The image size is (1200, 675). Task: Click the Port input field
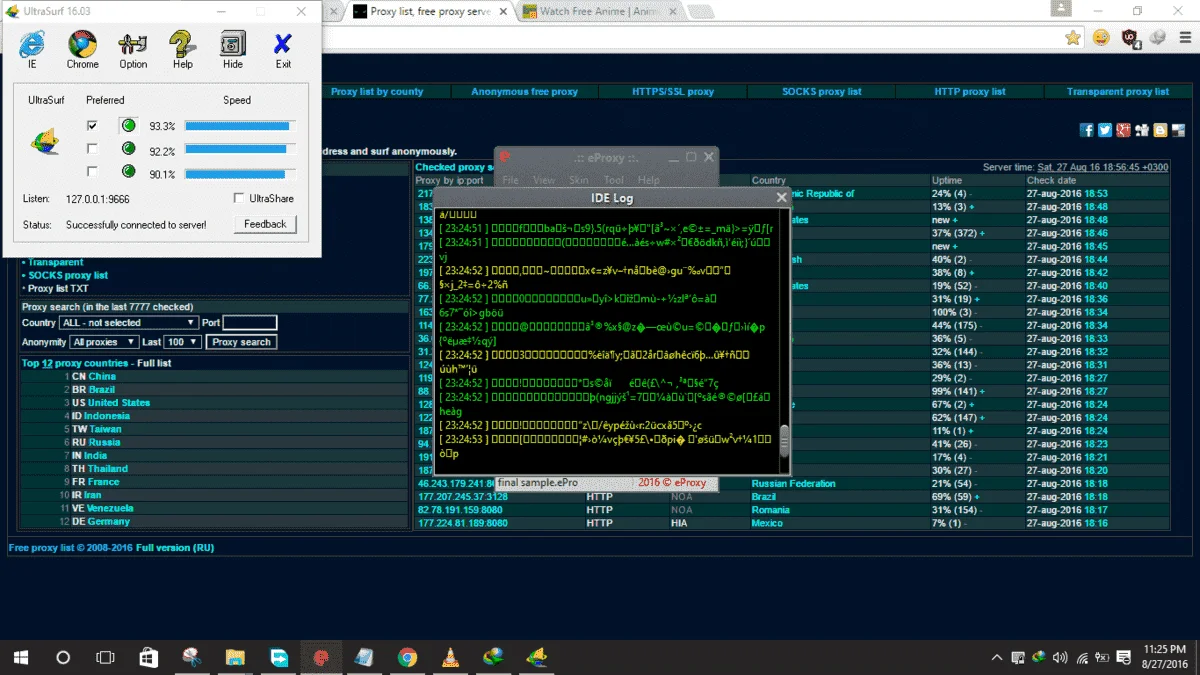pos(249,323)
